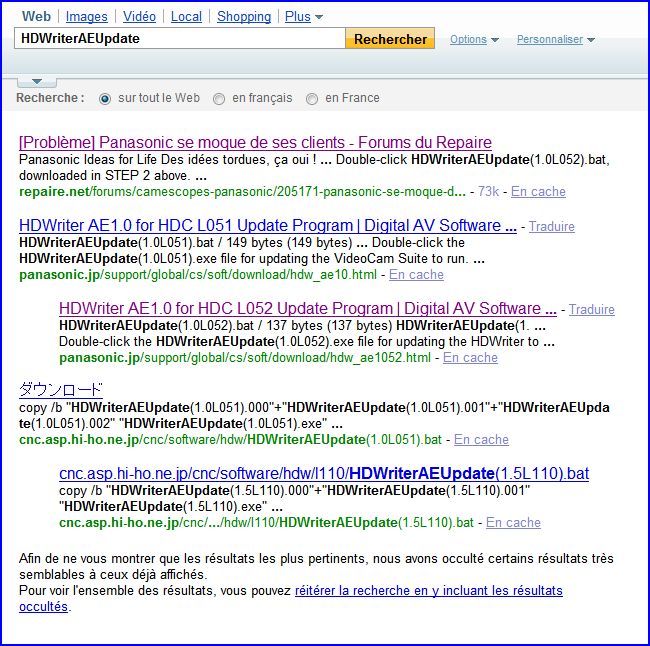
Task: Click the Rechercher button
Action: [390, 39]
